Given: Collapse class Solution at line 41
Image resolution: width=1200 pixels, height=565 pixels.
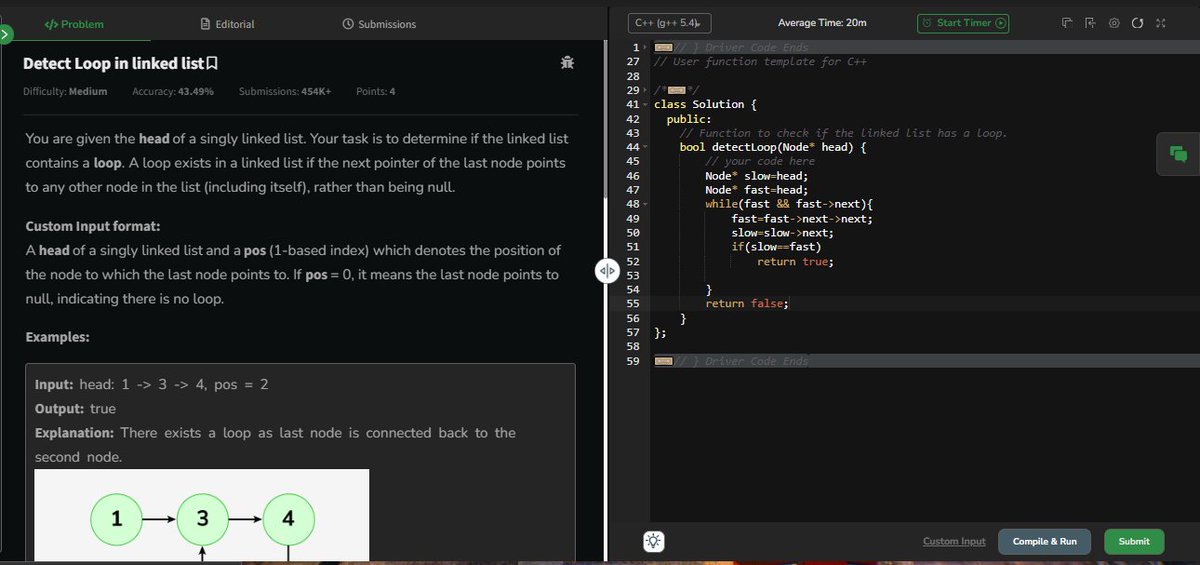Looking at the screenshot, I should [647, 105].
